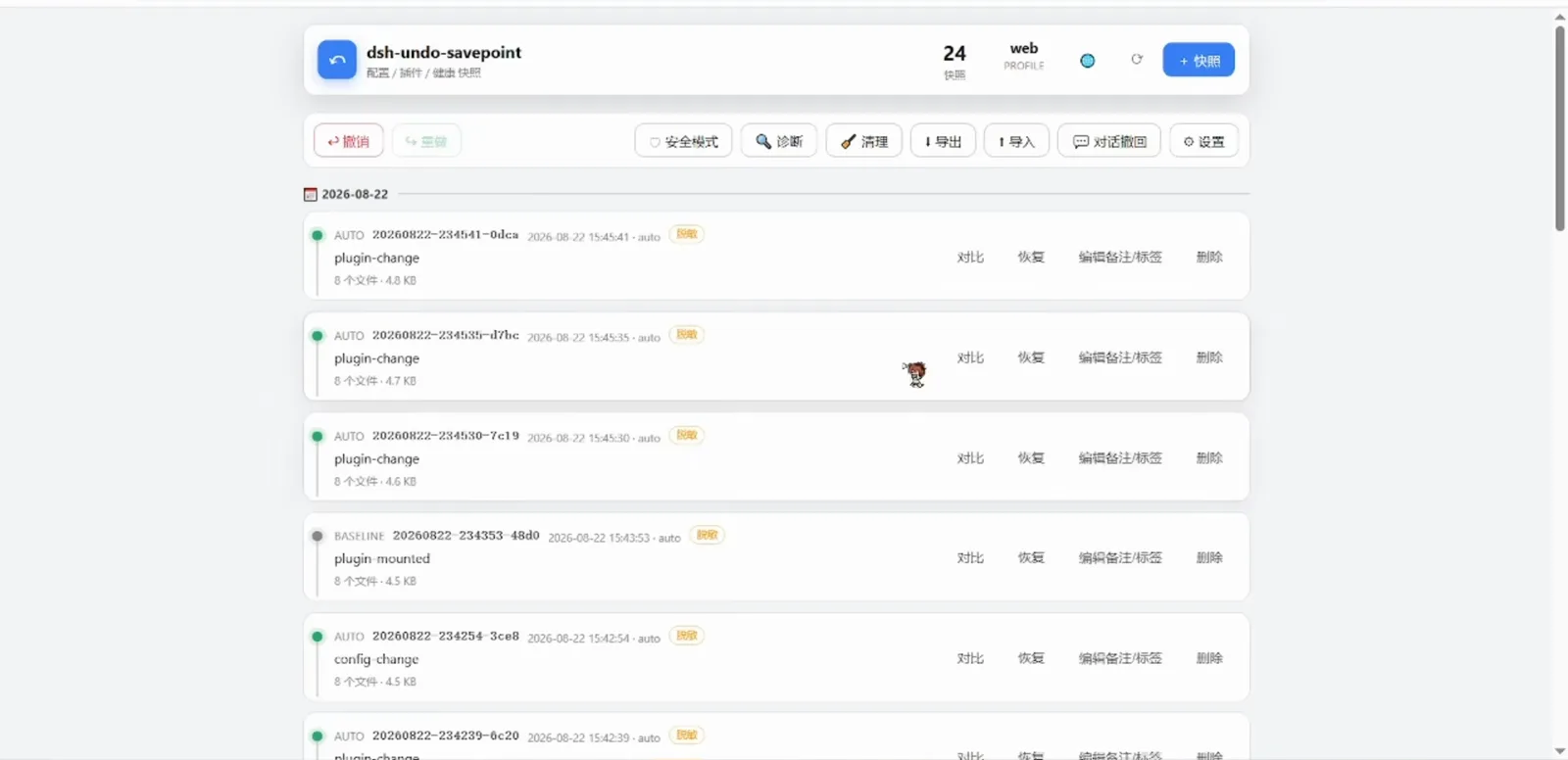Click gray dot of BASELINE snapshot
Screen dimensions: 1568x760
tap(317, 536)
